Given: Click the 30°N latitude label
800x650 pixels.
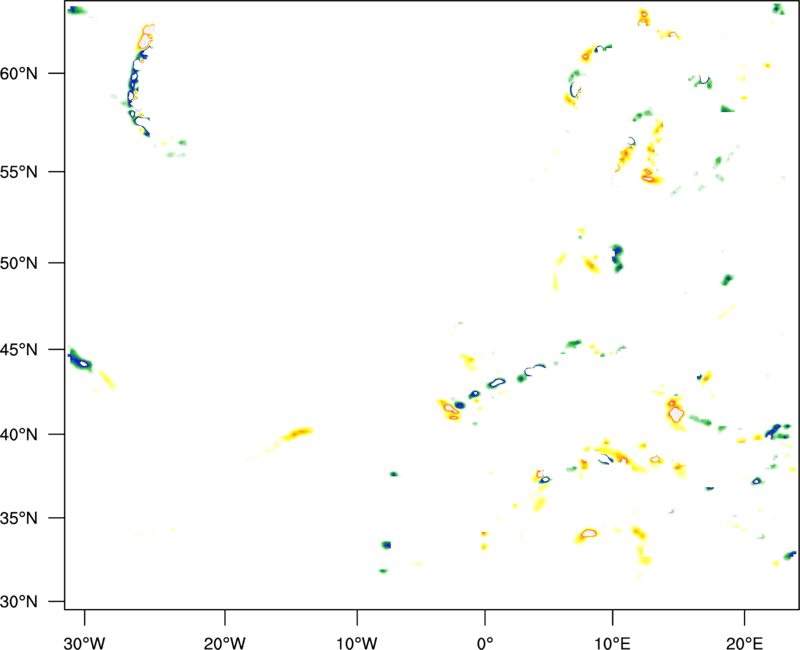Looking at the screenshot, I should 19,602.
